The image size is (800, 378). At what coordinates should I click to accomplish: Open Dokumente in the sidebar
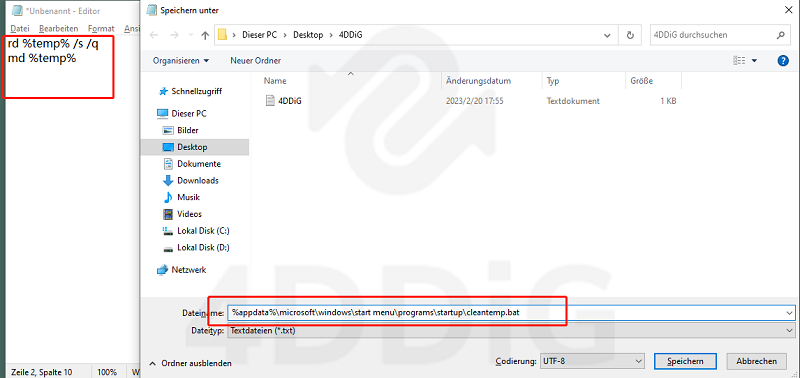(x=198, y=164)
